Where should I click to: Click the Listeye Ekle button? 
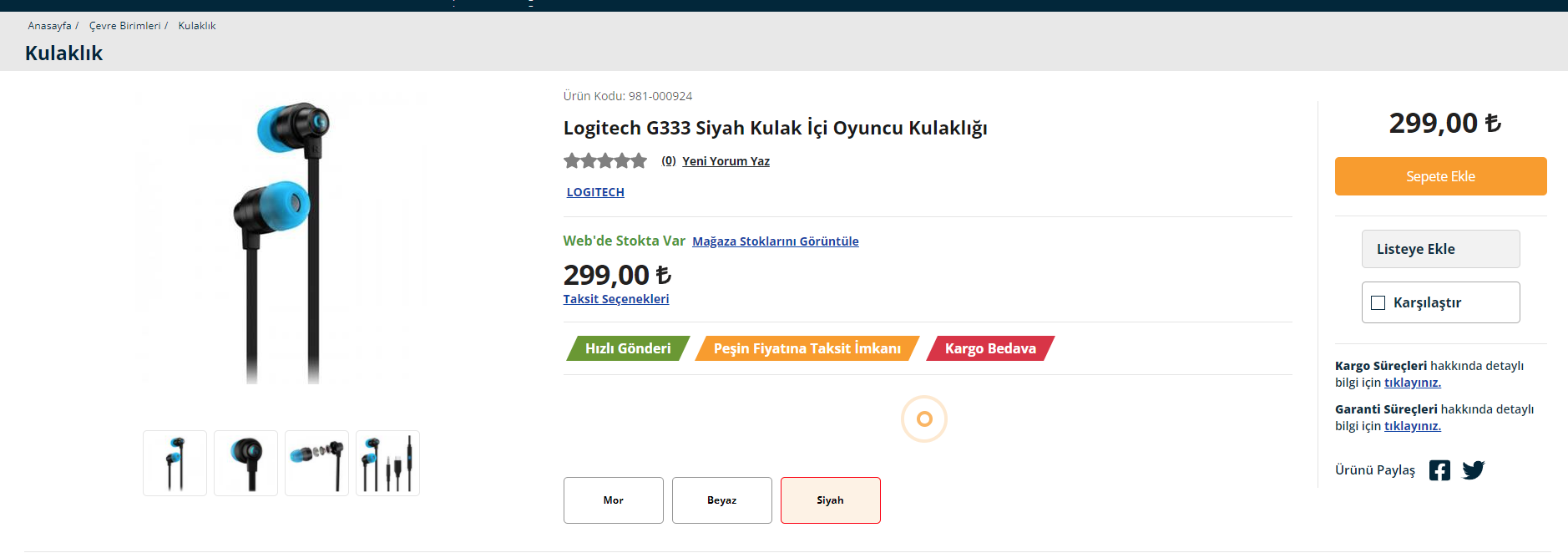(x=1440, y=249)
